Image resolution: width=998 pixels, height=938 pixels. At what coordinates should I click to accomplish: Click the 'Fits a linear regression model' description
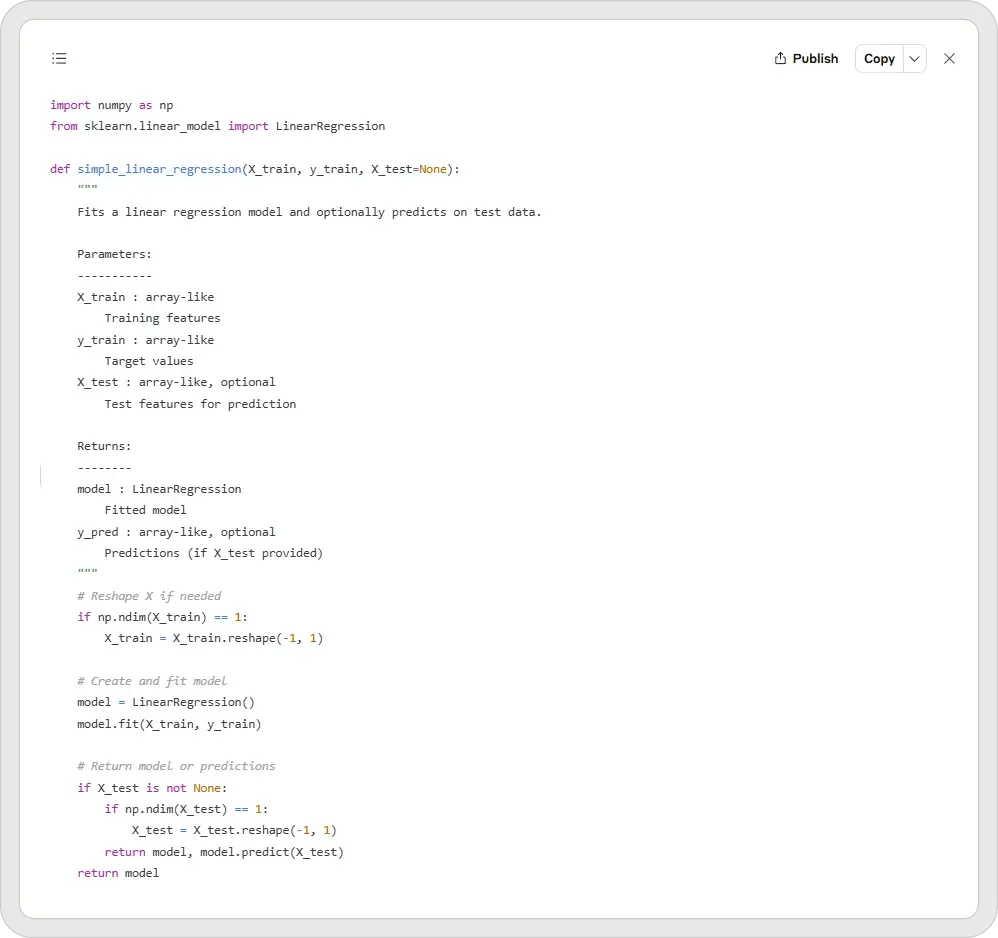click(309, 212)
